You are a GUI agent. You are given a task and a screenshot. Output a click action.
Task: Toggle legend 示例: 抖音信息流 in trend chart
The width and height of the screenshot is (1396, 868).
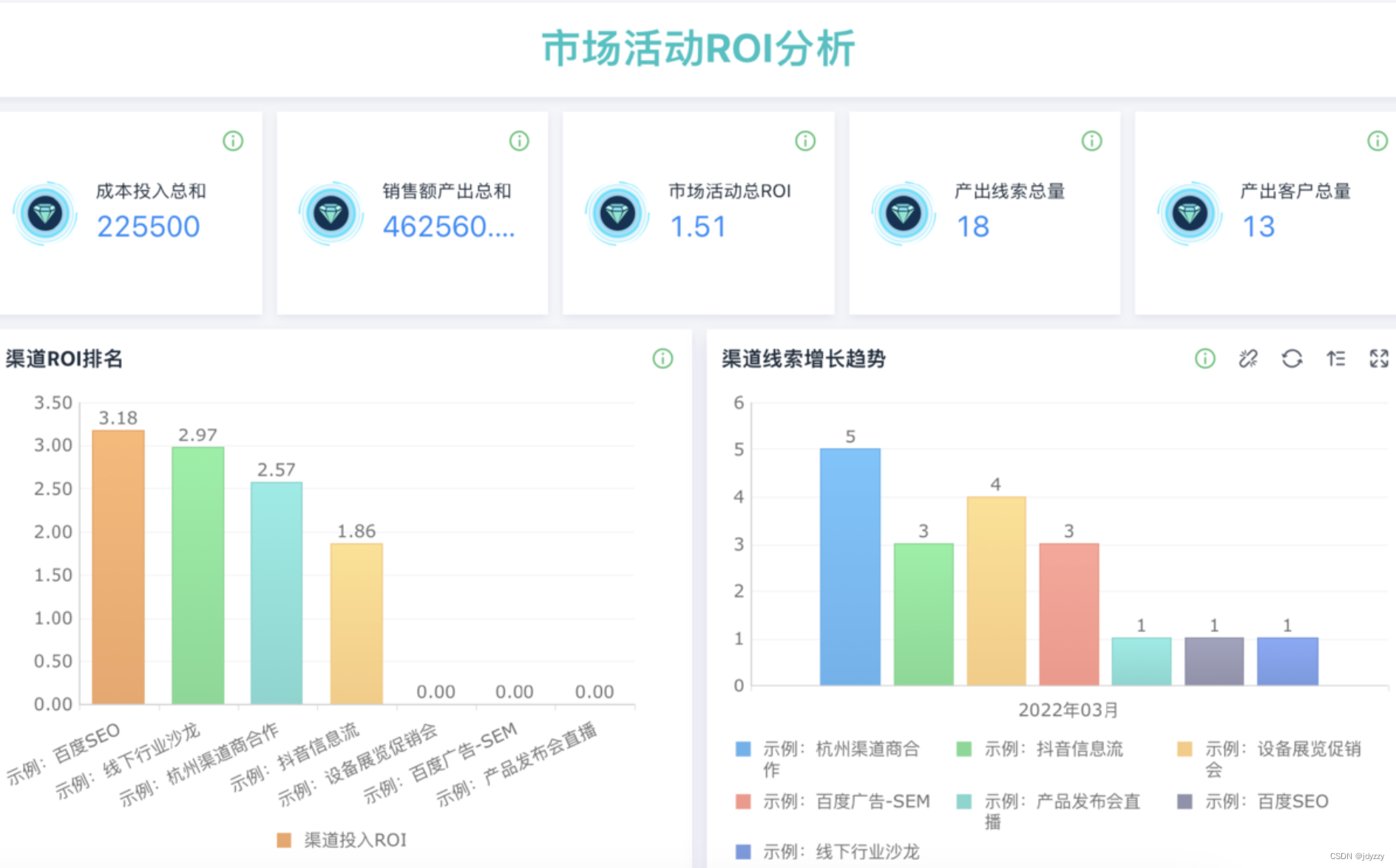tap(1040, 749)
